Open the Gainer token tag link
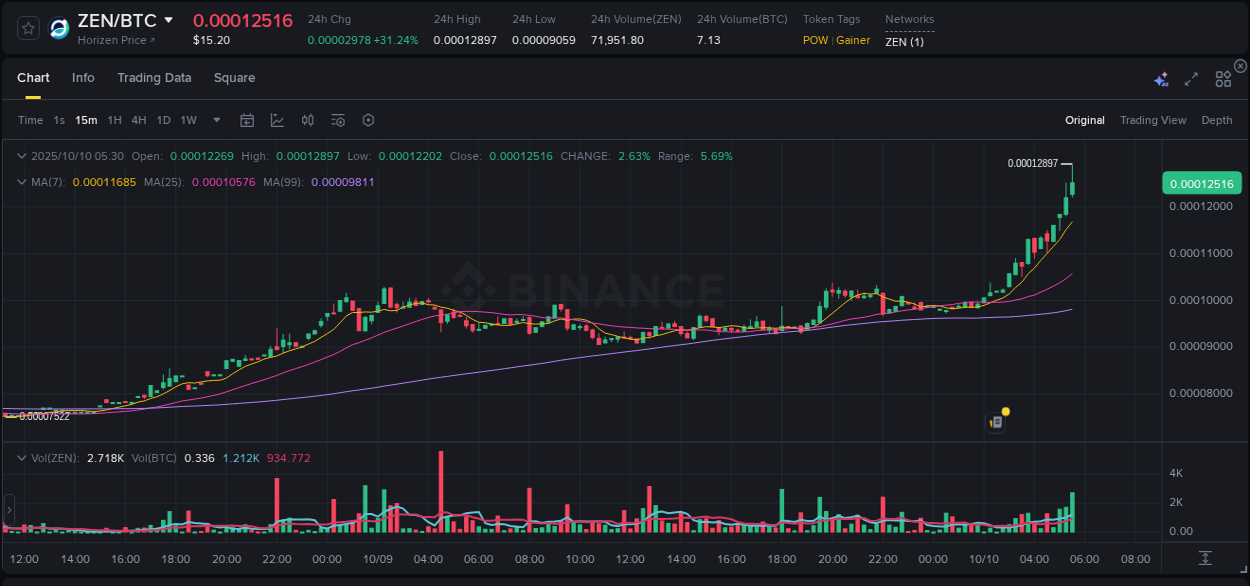The width and height of the screenshot is (1250, 586). 851,40
